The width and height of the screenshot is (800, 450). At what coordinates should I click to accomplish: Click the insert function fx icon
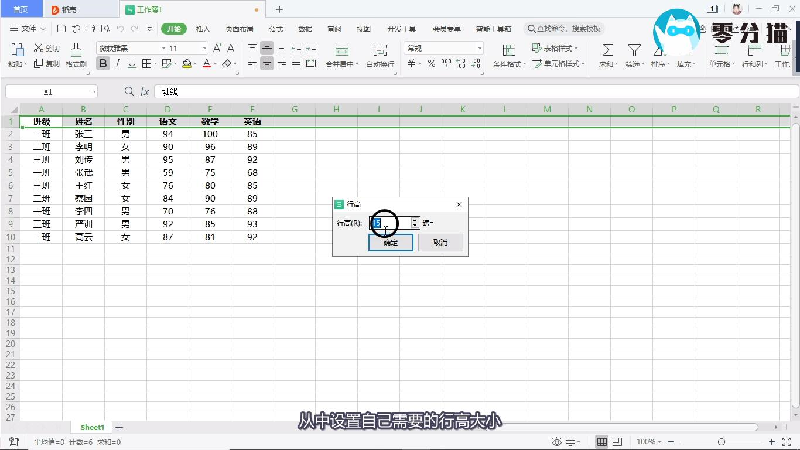point(146,91)
